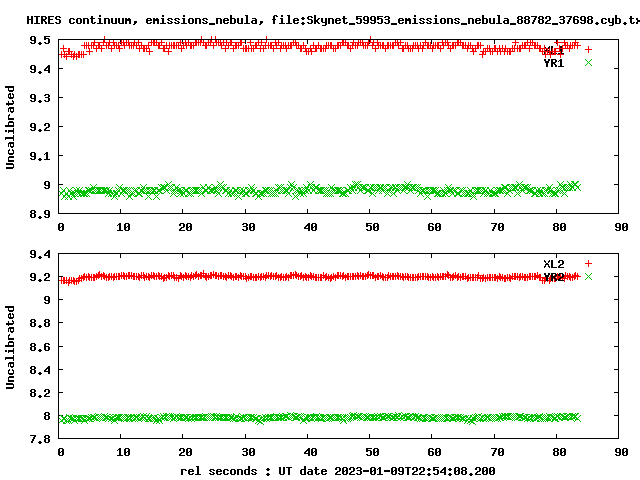The height and width of the screenshot is (480, 640).
Task: Click the 9.4 tick label on bottom plot
Action: pyautogui.click(x=40, y=254)
